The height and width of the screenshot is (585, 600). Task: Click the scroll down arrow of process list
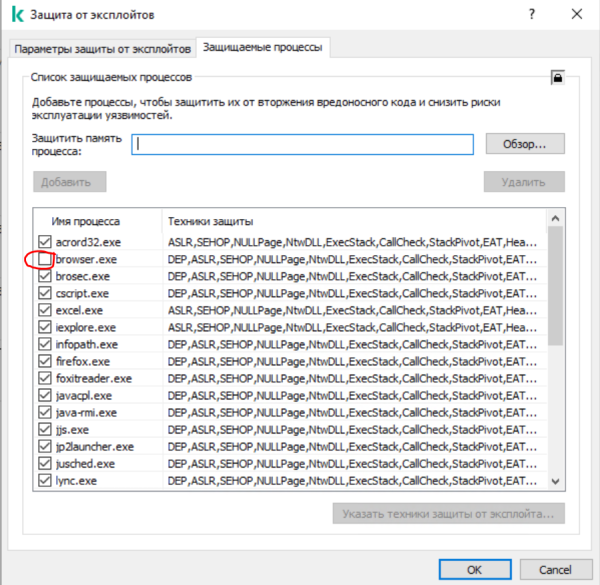[x=557, y=482]
